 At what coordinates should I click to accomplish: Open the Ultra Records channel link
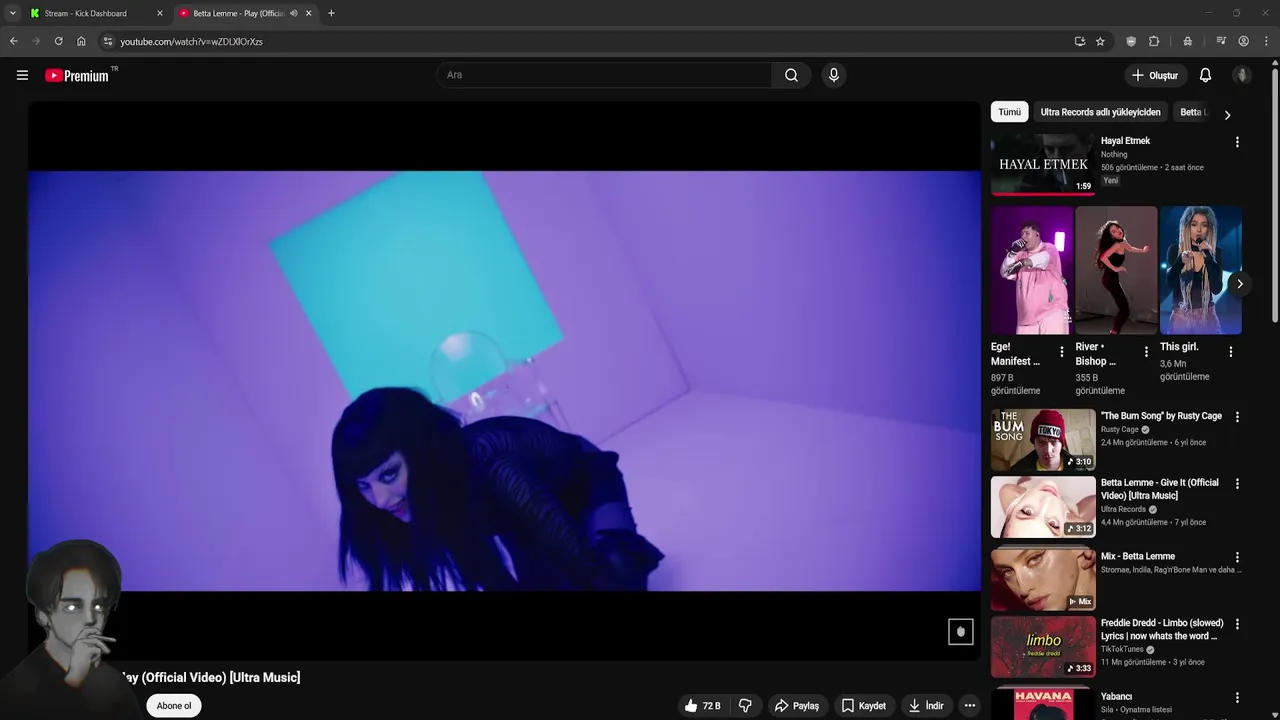coord(1123,509)
